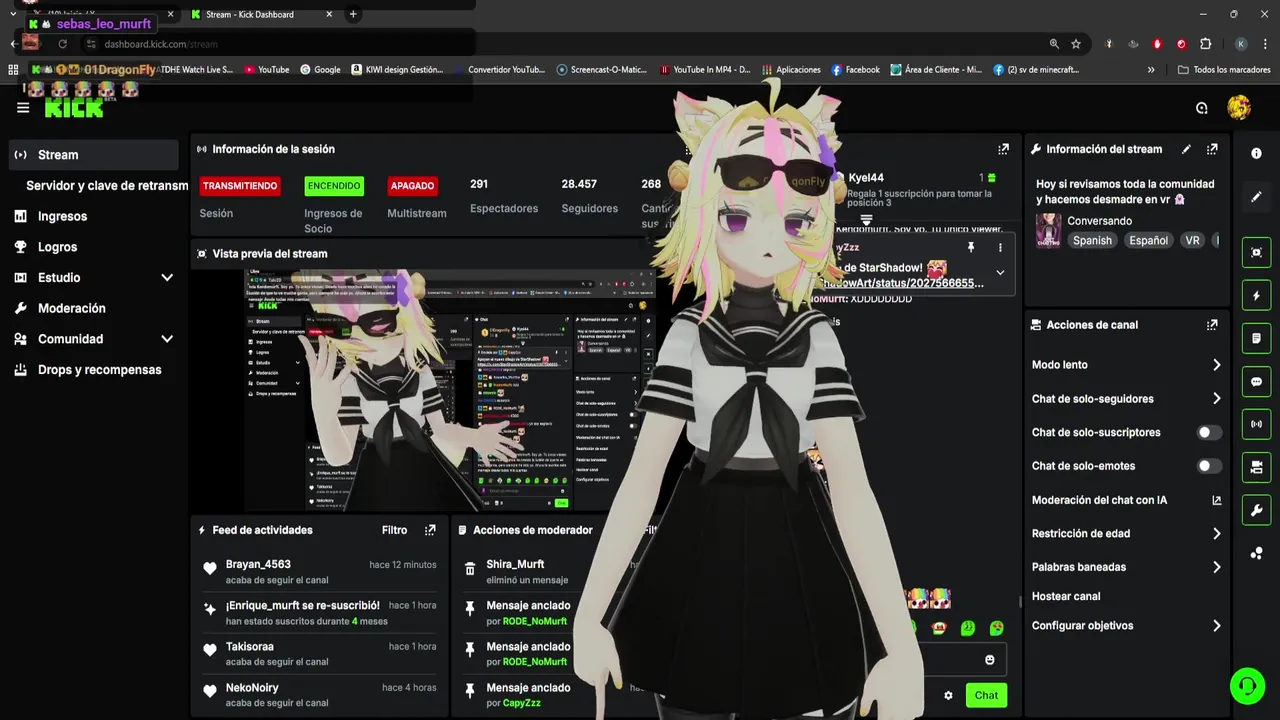The width and height of the screenshot is (1280, 720).
Task: Open the browser extensions puzzle icon
Action: click(x=1205, y=44)
